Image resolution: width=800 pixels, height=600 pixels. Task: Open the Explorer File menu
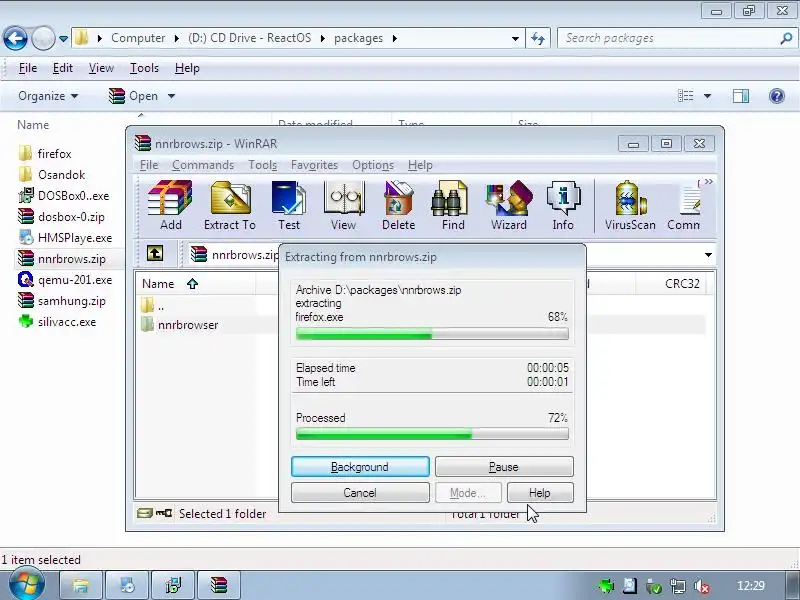coord(28,68)
